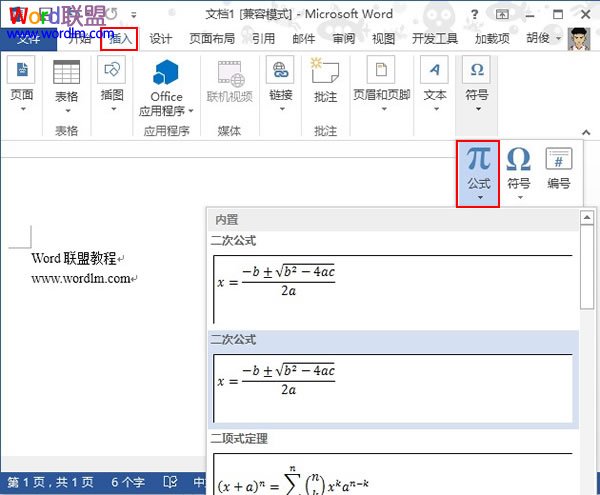The width and height of the screenshot is (600, 495).
Task: Switch to the 开发工具 tab
Action: [x=435, y=39]
